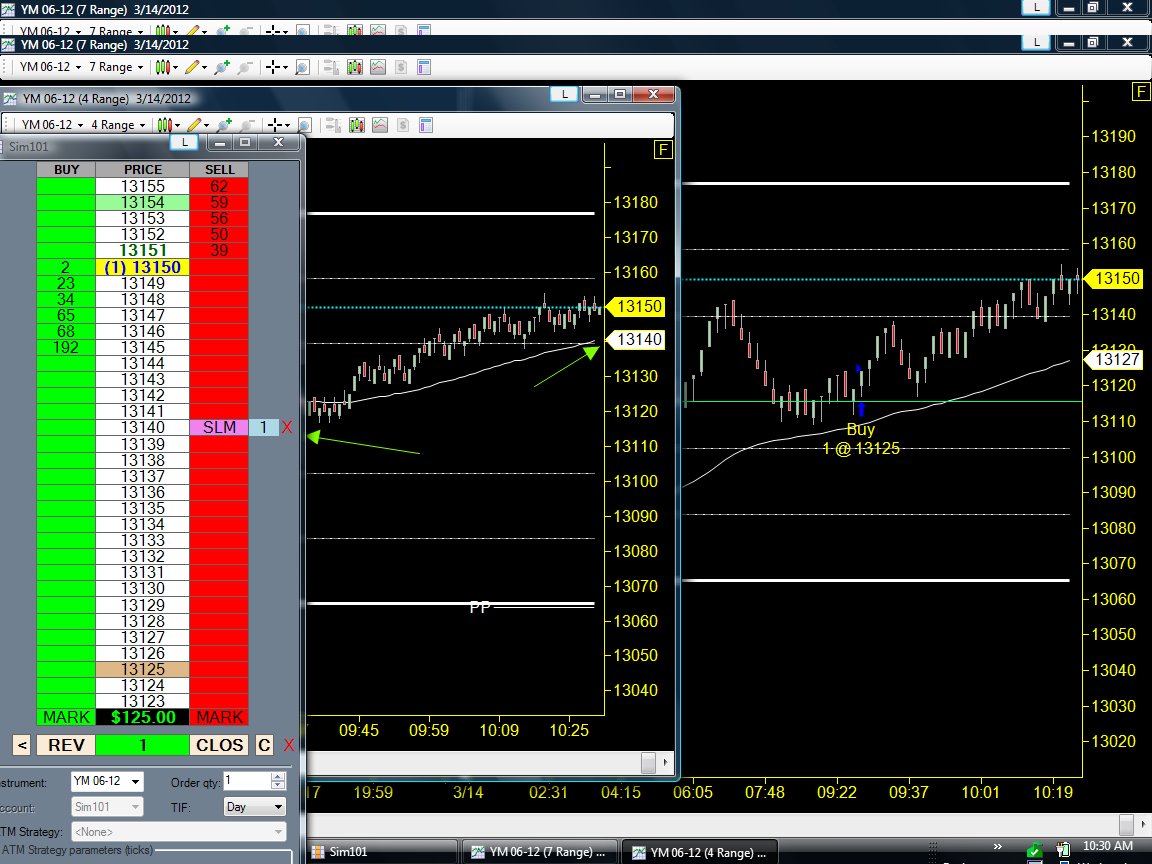Toggle Chart Trader icon in 4 Range toolbar
The width and height of the screenshot is (1152, 864).
334,125
